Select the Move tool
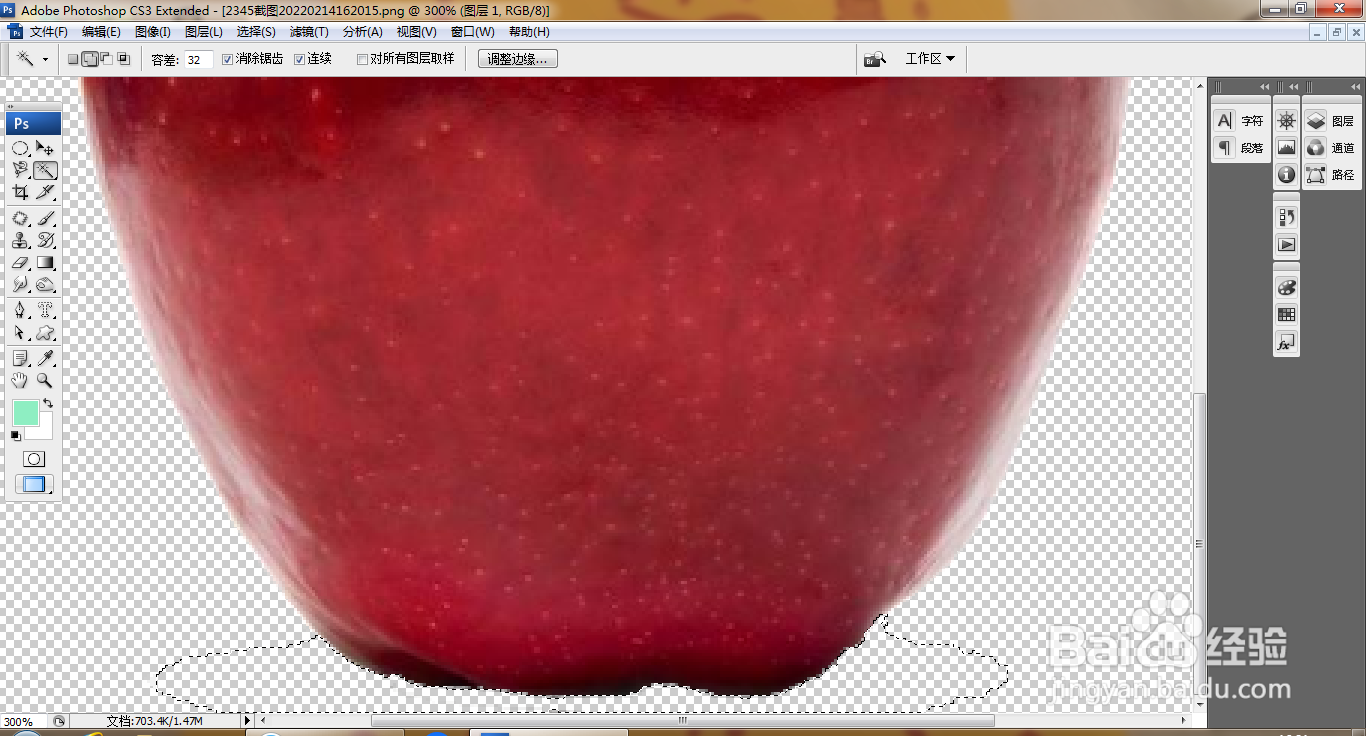1366x736 pixels. 45,148
